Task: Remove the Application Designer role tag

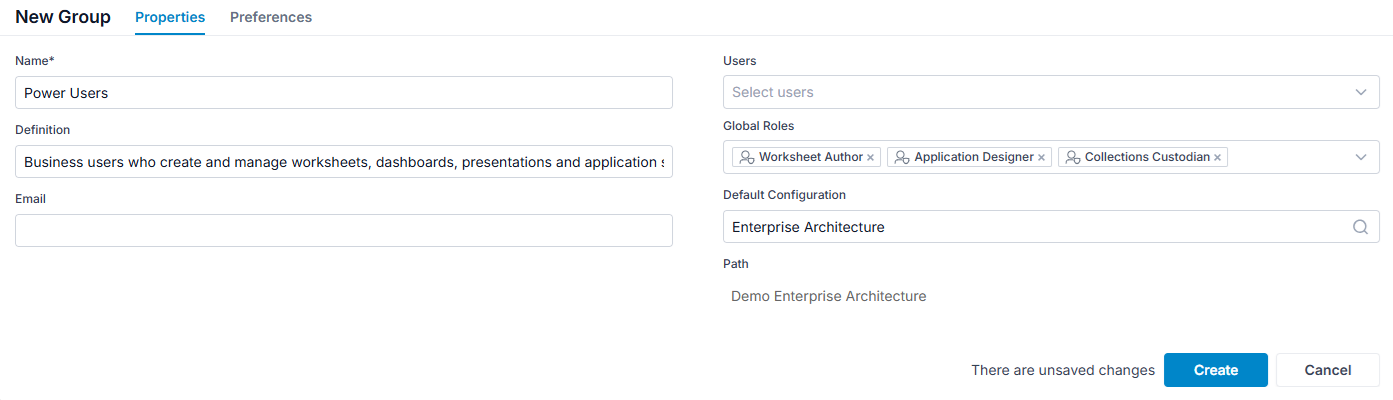Action: point(1041,158)
